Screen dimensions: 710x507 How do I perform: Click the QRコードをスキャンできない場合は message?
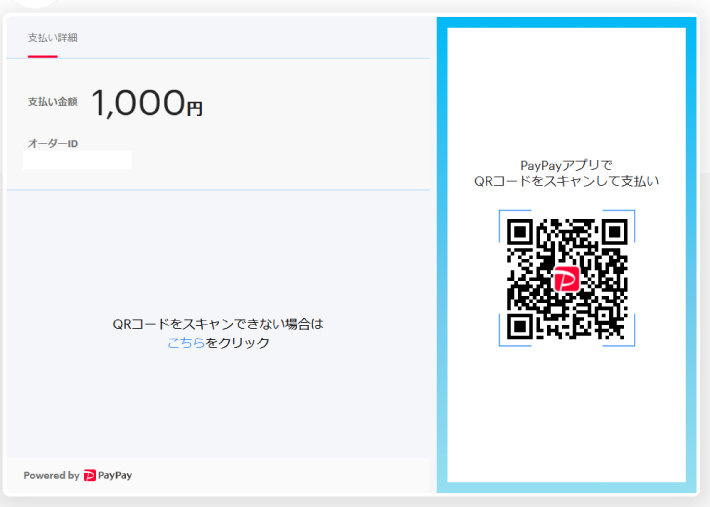click(x=218, y=324)
